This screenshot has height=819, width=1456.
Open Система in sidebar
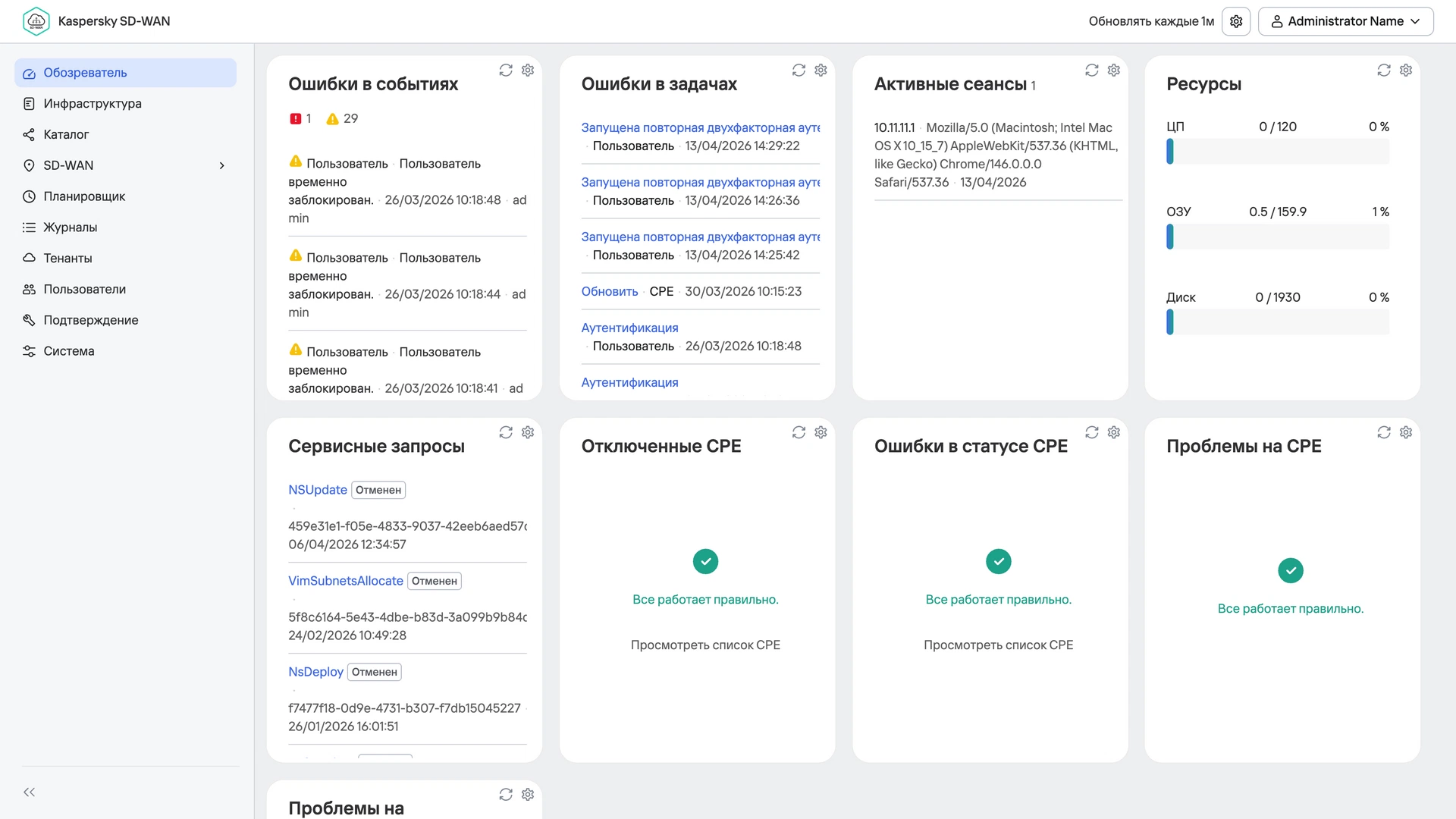pos(125,351)
